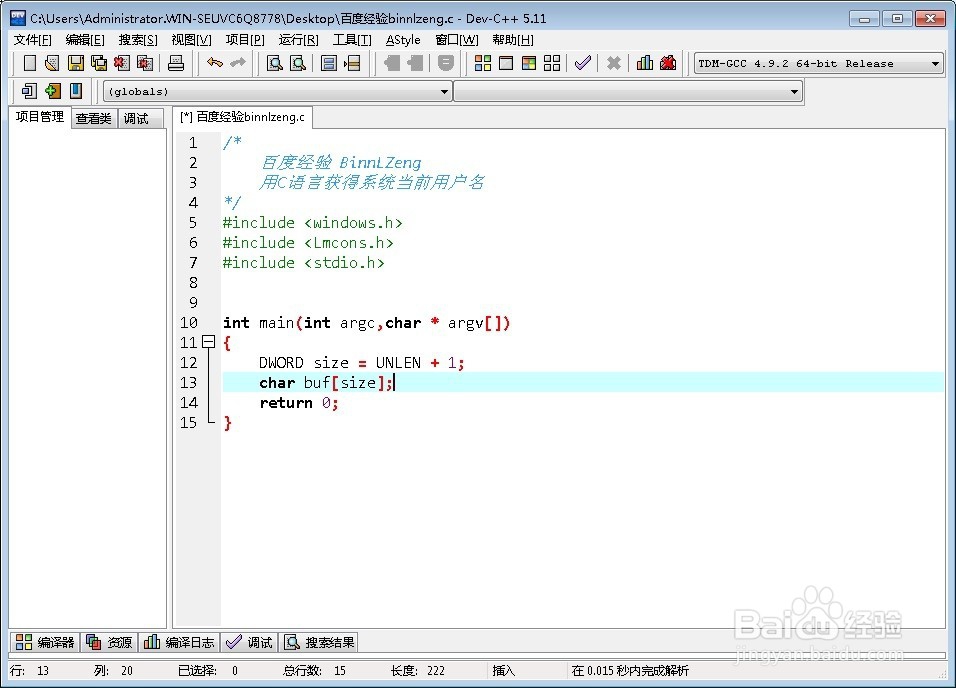Click the Undo arrow icon

coord(215,63)
